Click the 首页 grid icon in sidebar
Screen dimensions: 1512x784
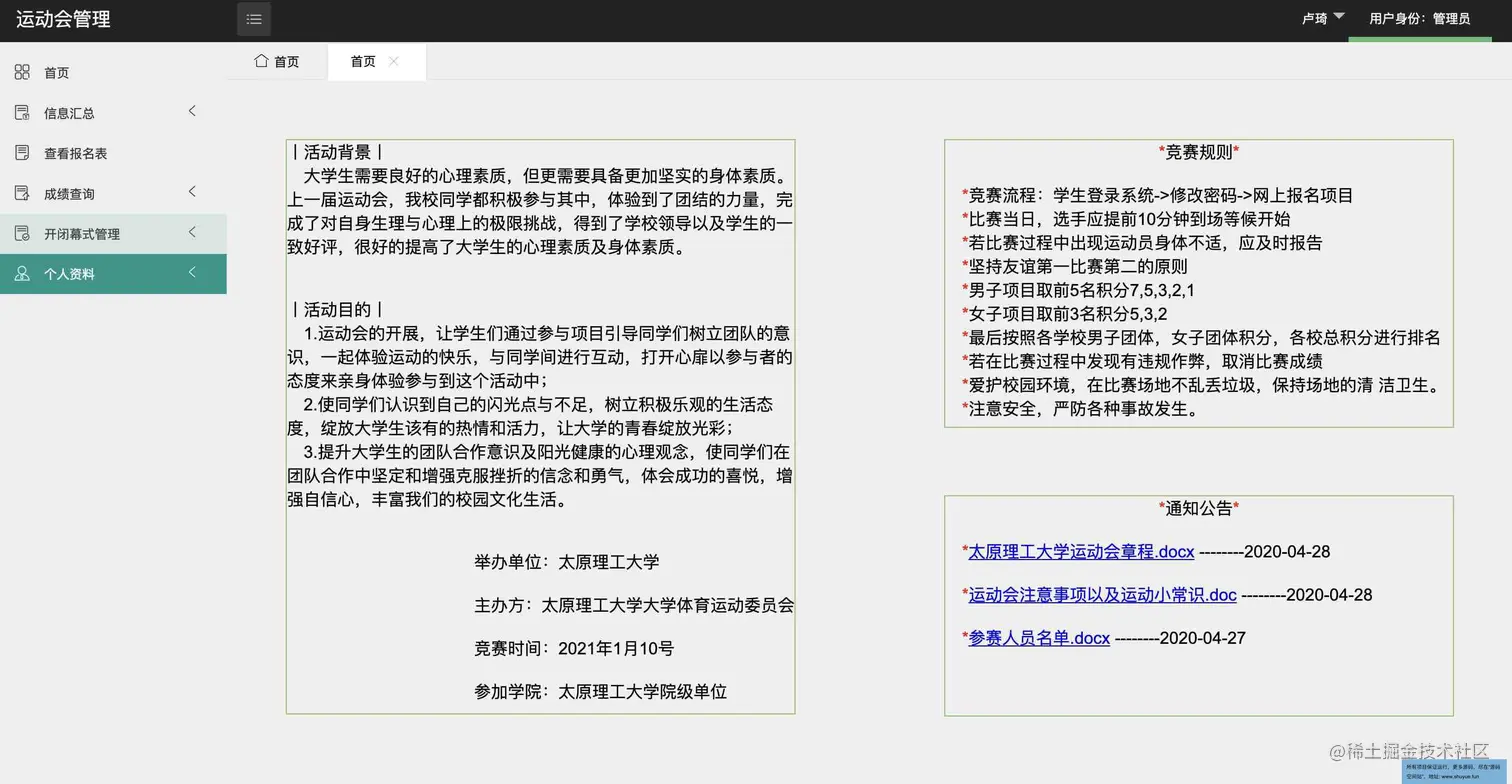[x=22, y=72]
